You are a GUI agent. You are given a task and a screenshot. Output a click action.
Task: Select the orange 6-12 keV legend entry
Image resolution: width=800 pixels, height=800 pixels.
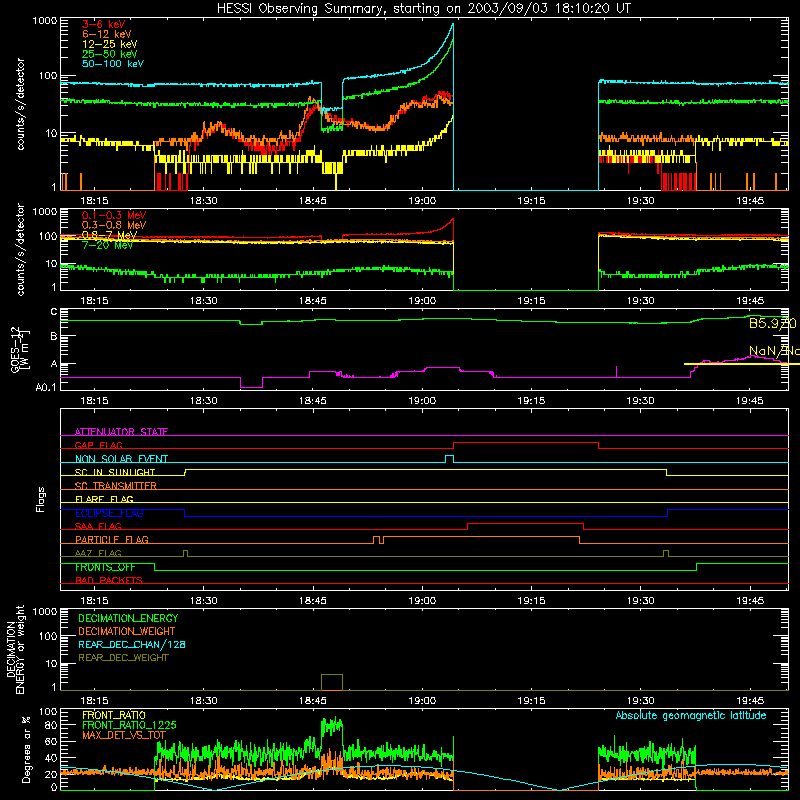107,34
